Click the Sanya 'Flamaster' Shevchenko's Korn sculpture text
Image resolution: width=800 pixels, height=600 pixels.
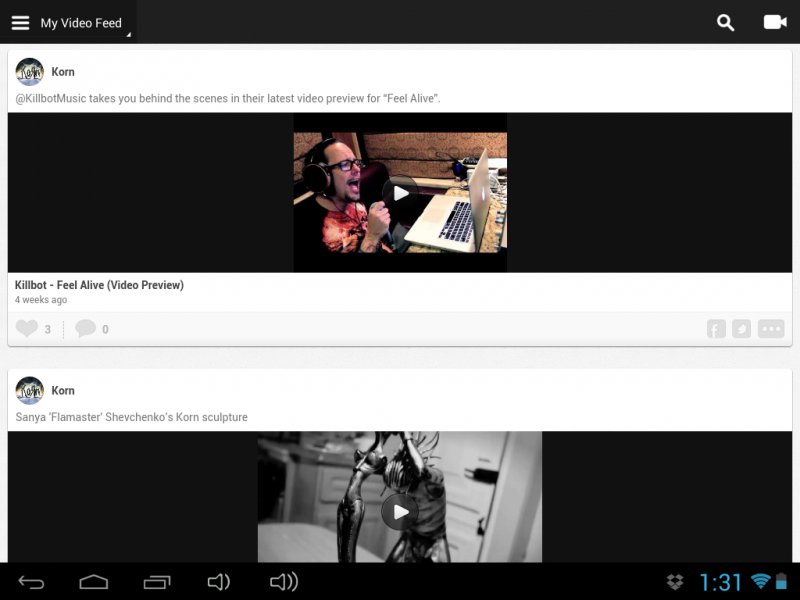(x=132, y=417)
